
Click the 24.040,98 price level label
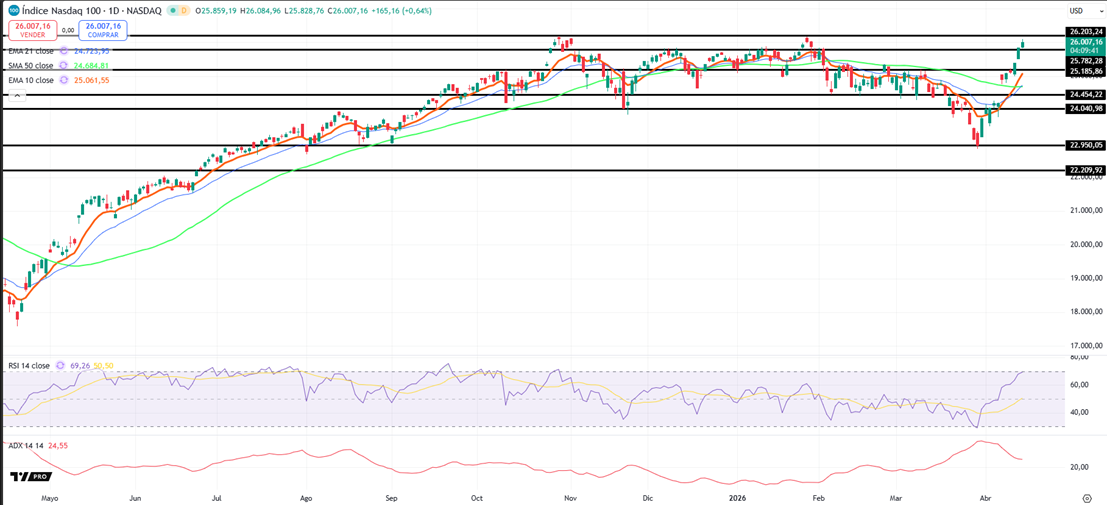(x=1086, y=108)
